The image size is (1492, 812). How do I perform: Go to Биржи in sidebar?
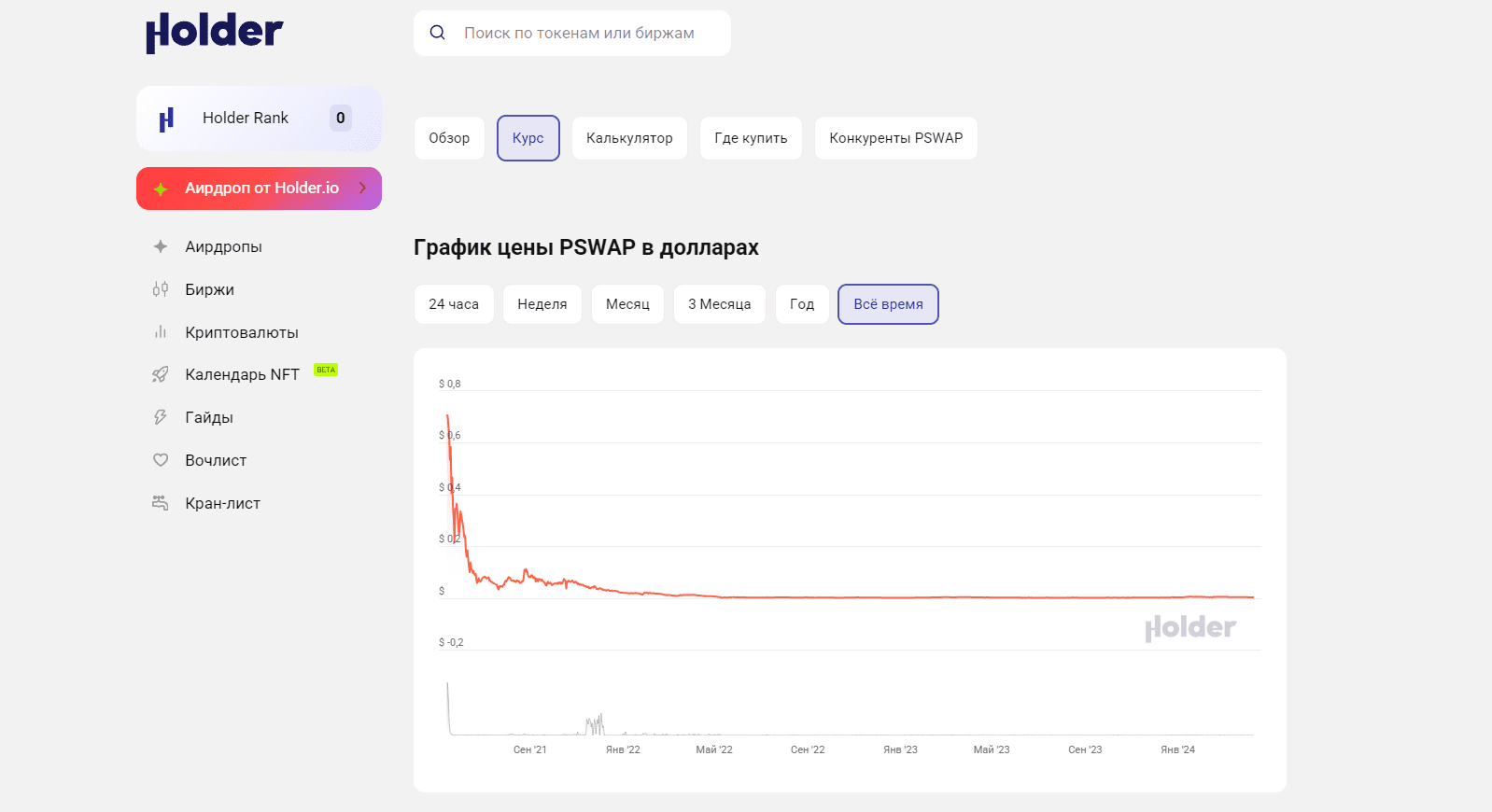tap(209, 289)
